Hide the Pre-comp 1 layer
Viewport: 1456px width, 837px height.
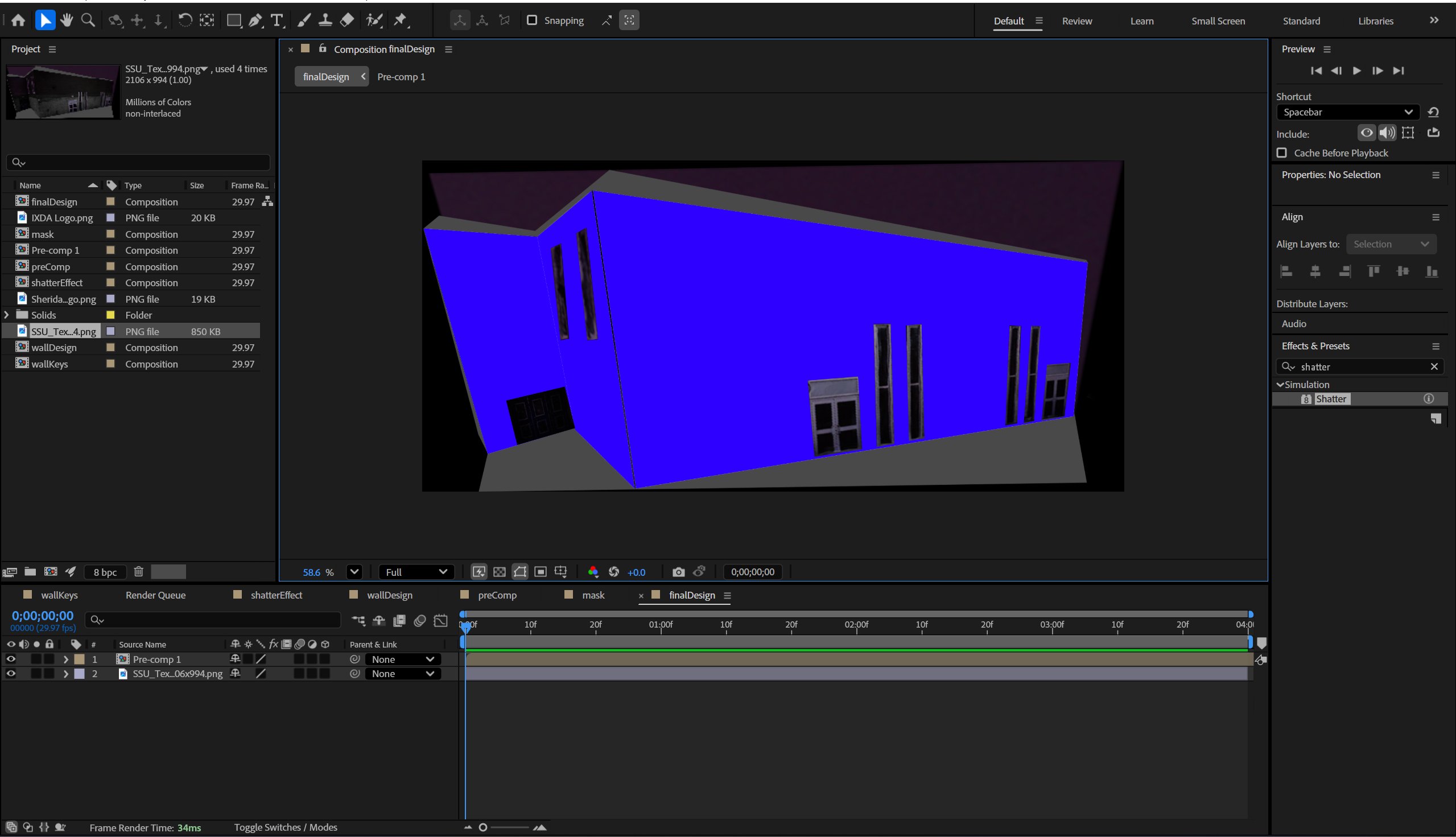(11, 659)
